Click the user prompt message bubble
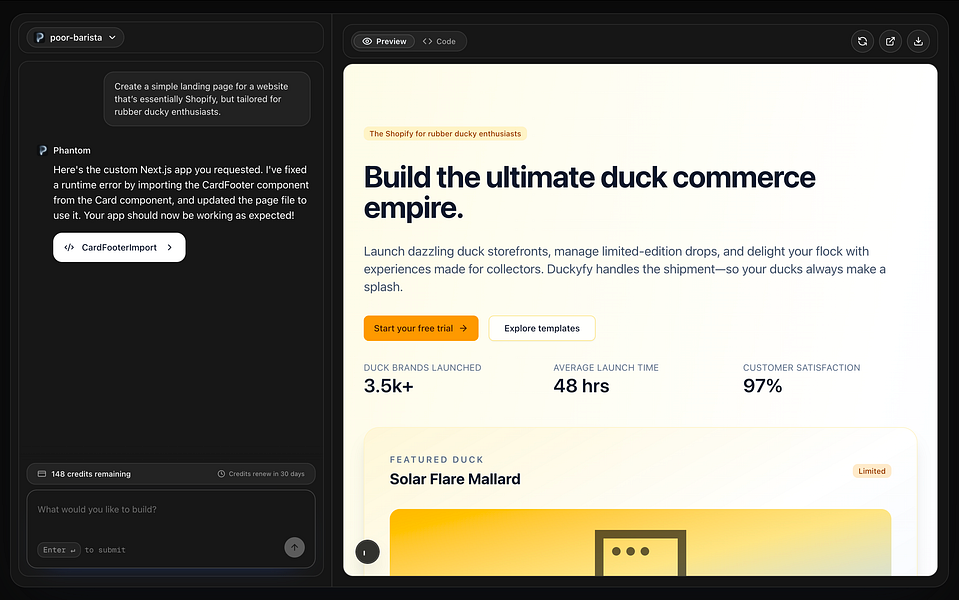This screenshot has height=600, width=959. click(207, 99)
